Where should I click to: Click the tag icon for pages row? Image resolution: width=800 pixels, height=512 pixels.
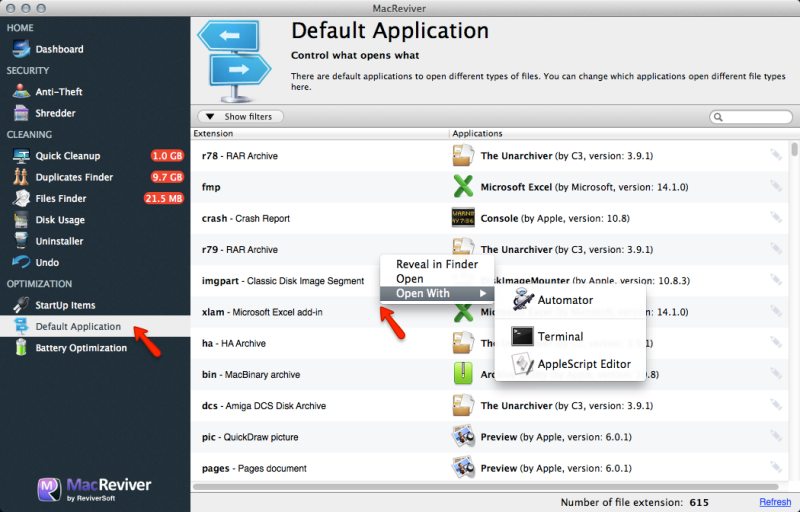click(x=776, y=468)
